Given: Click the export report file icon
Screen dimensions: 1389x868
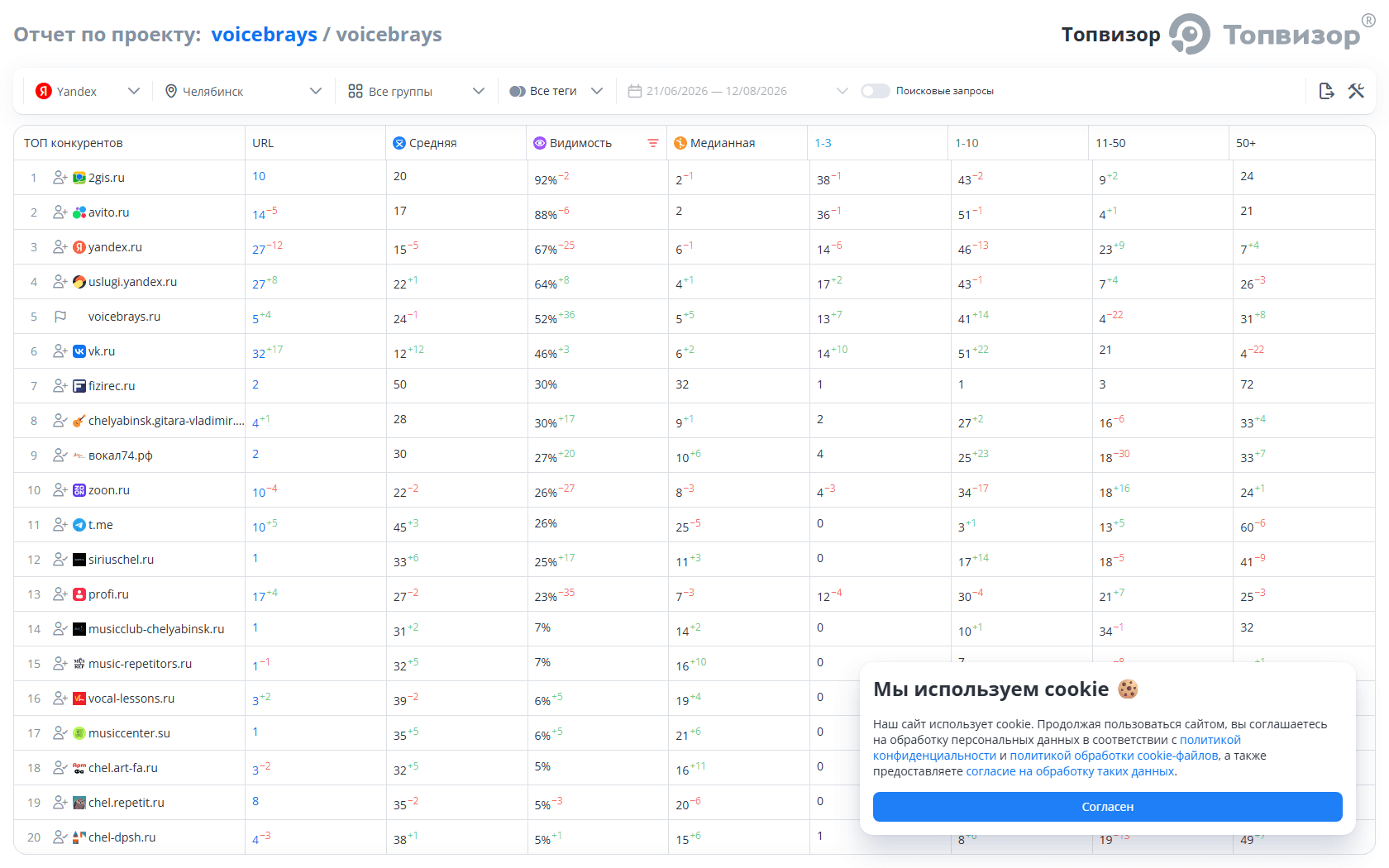Looking at the screenshot, I should (x=1326, y=91).
